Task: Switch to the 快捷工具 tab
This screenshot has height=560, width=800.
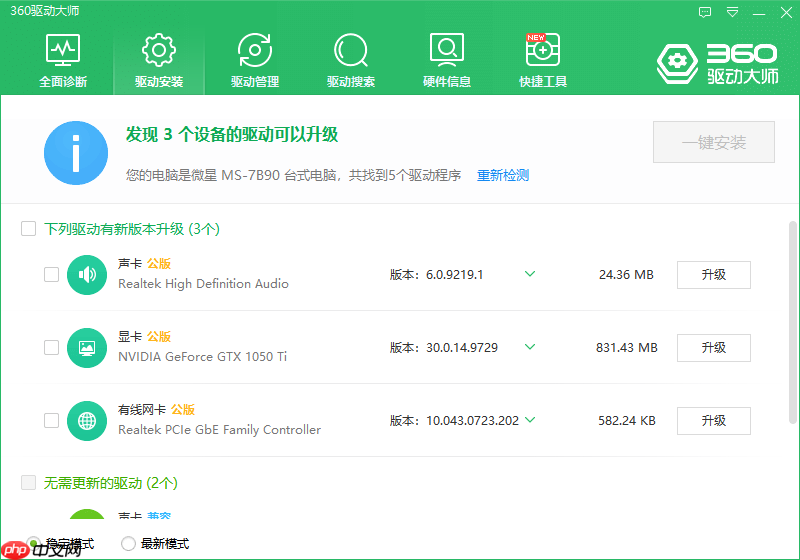Action: 543,61
